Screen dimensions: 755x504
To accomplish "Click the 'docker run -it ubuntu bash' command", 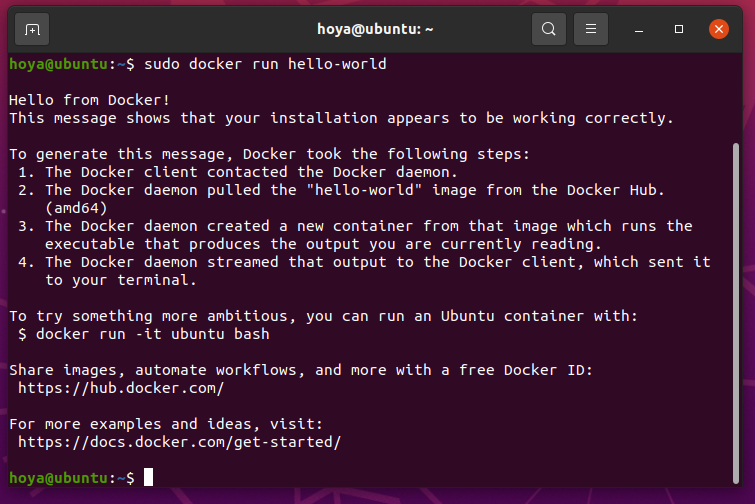I will coord(153,334).
